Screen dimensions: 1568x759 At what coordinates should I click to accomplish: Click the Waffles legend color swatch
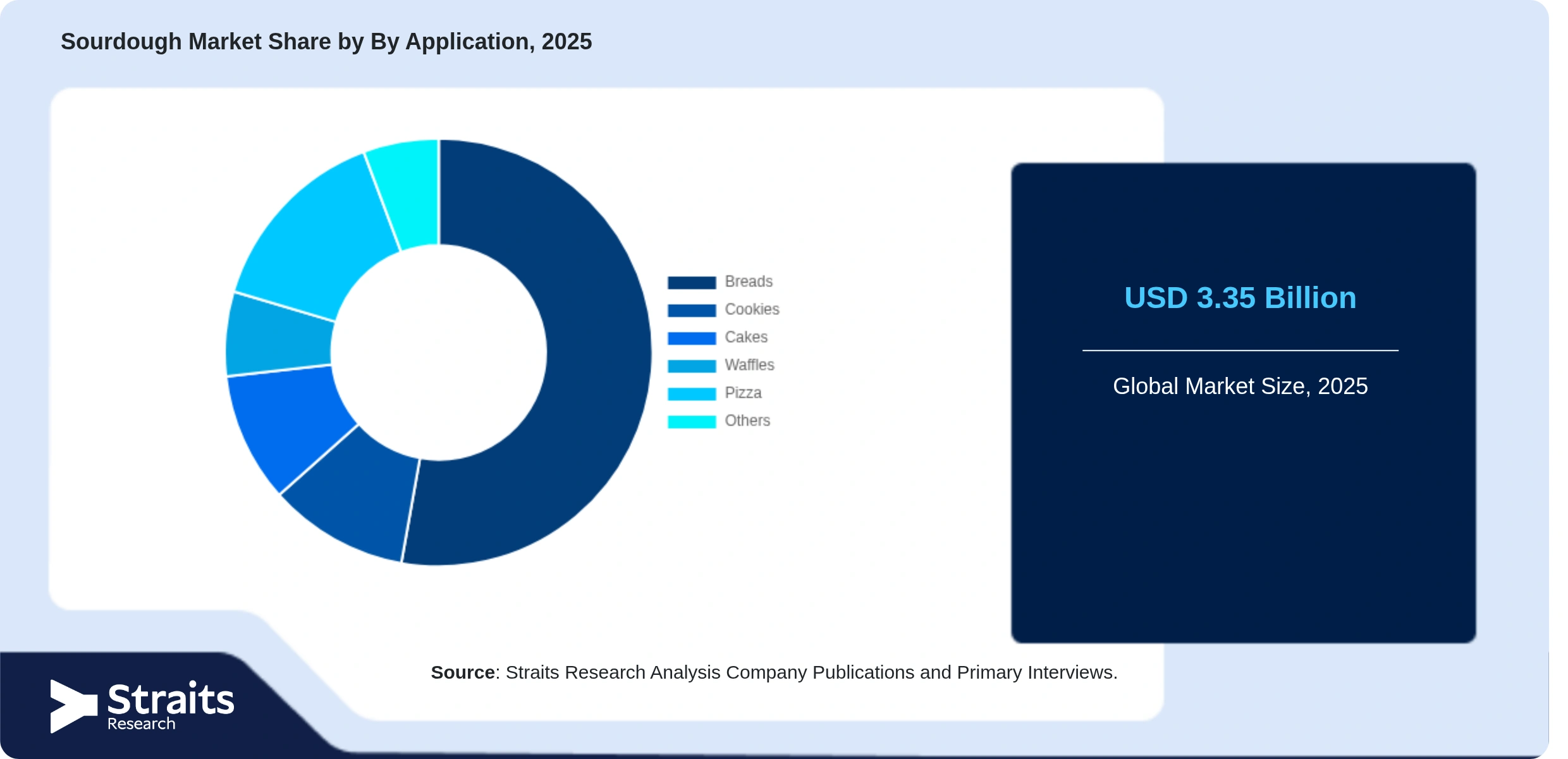[692, 366]
